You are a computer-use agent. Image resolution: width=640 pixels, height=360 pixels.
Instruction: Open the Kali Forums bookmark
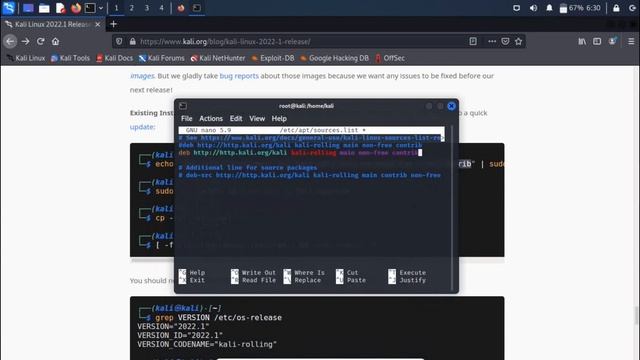click(161, 58)
